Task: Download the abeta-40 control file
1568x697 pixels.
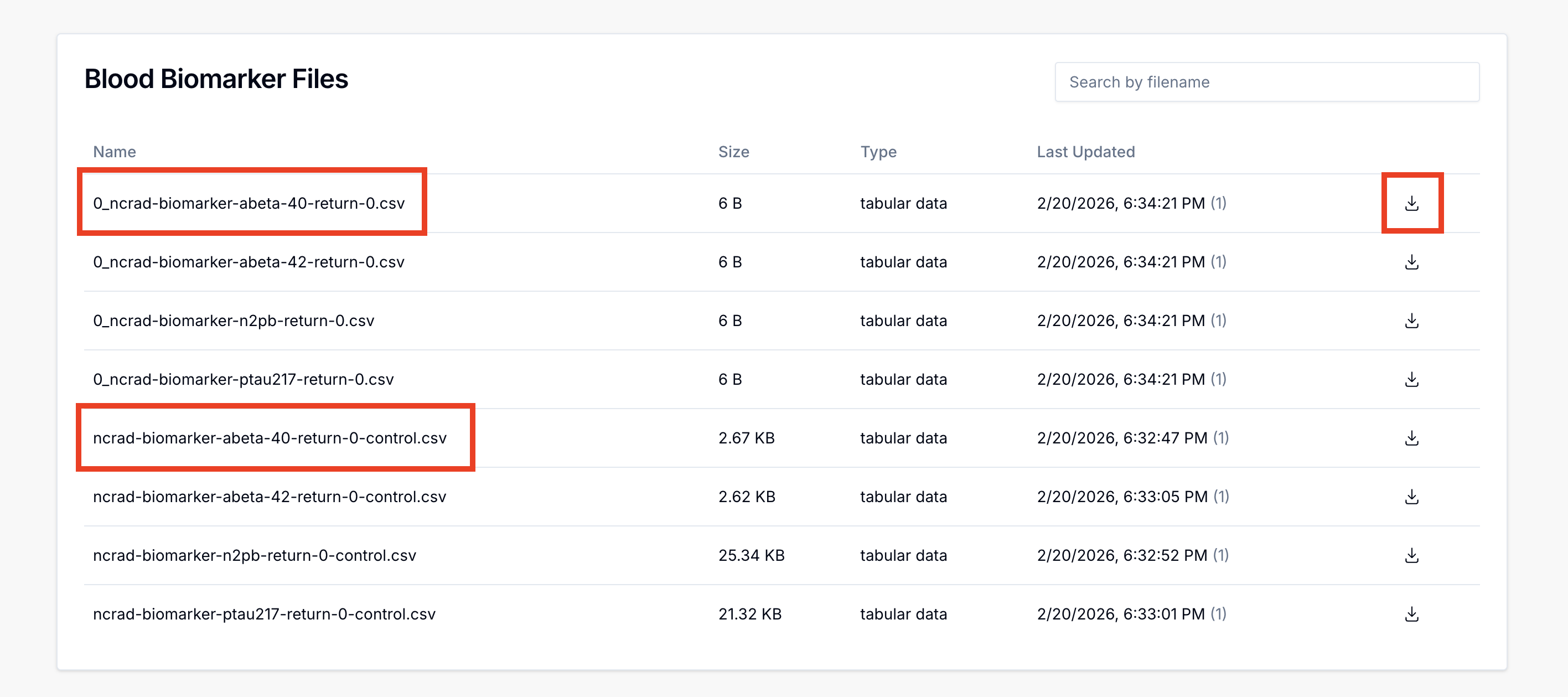Action: click(1412, 437)
